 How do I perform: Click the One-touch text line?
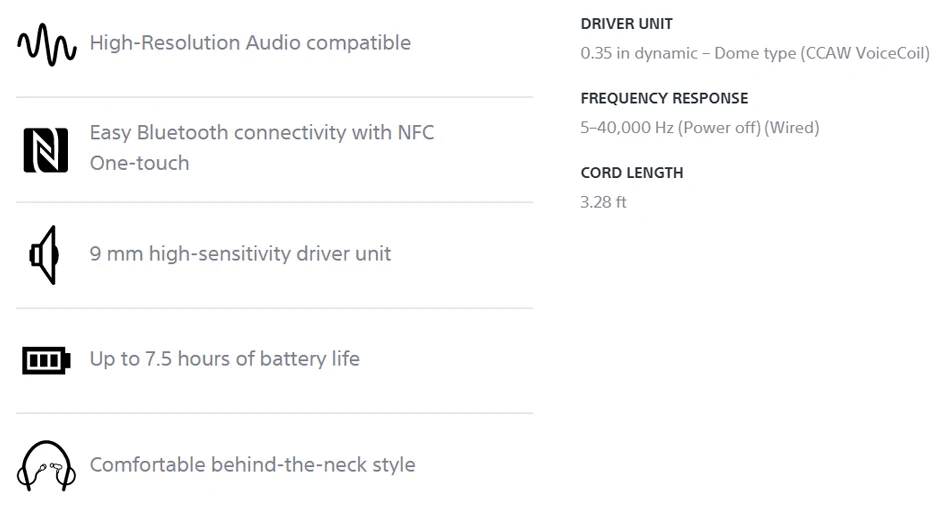pyautogui.click(x=139, y=163)
